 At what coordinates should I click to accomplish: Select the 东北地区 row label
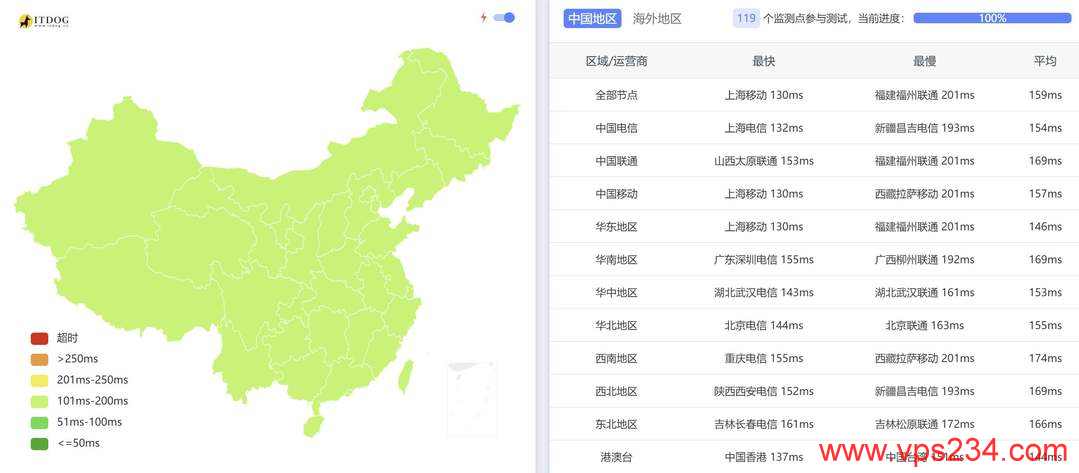617,424
